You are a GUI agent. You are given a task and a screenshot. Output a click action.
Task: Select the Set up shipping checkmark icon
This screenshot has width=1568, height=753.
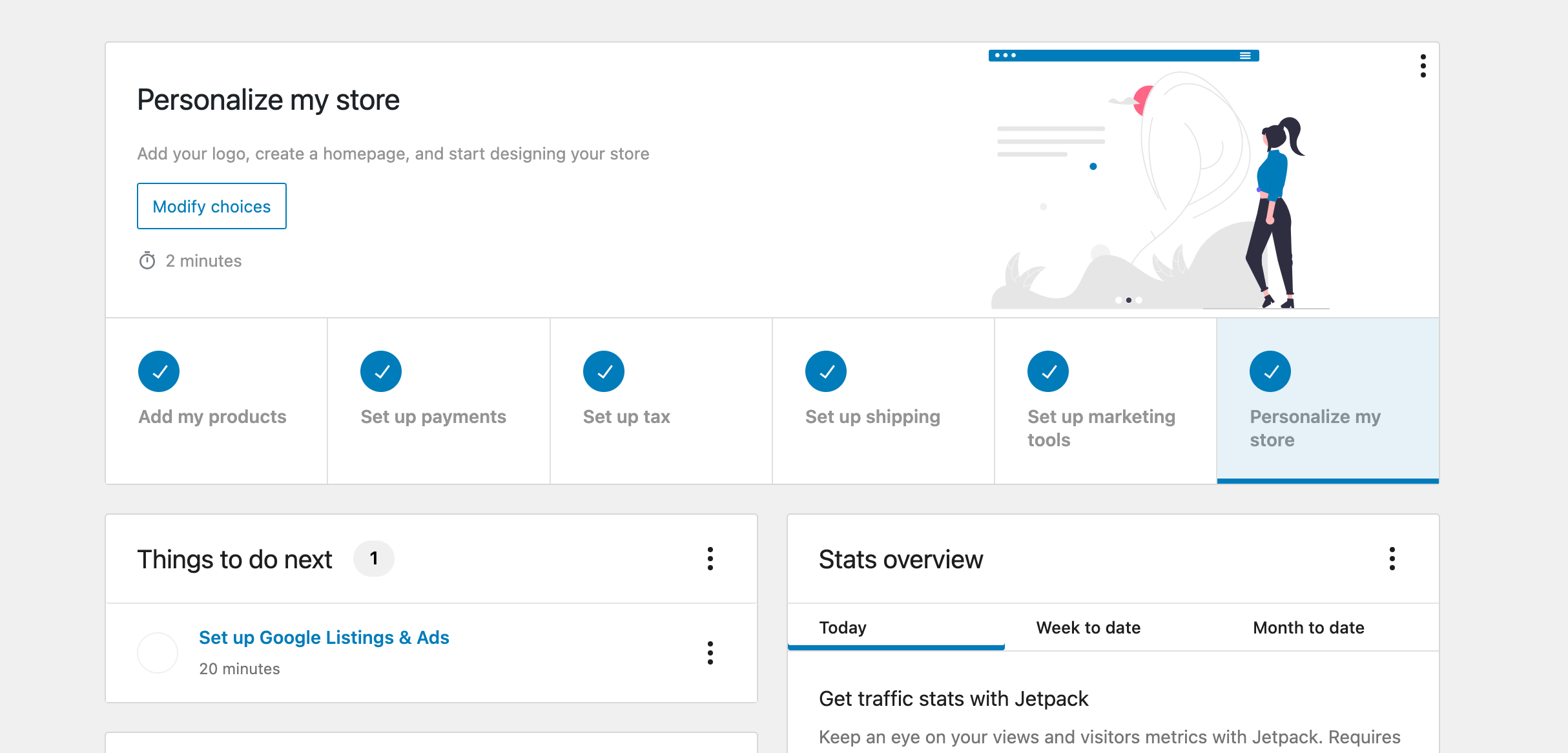pos(825,371)
